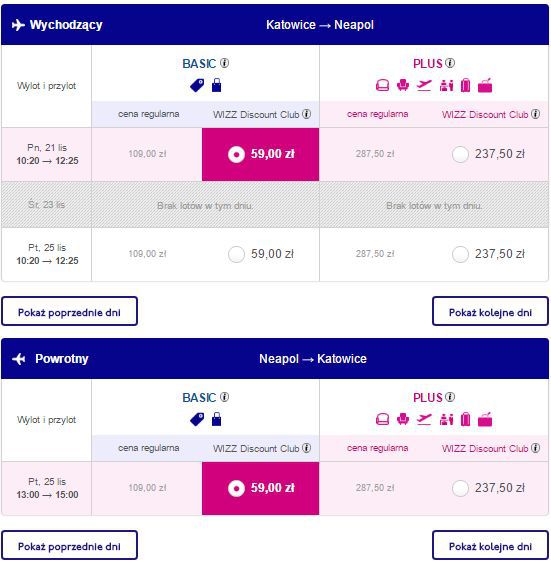551x562 pixels.
Task: Click the WIZZ Discount Club info icon under return PLUS
Action: [536, 448]
